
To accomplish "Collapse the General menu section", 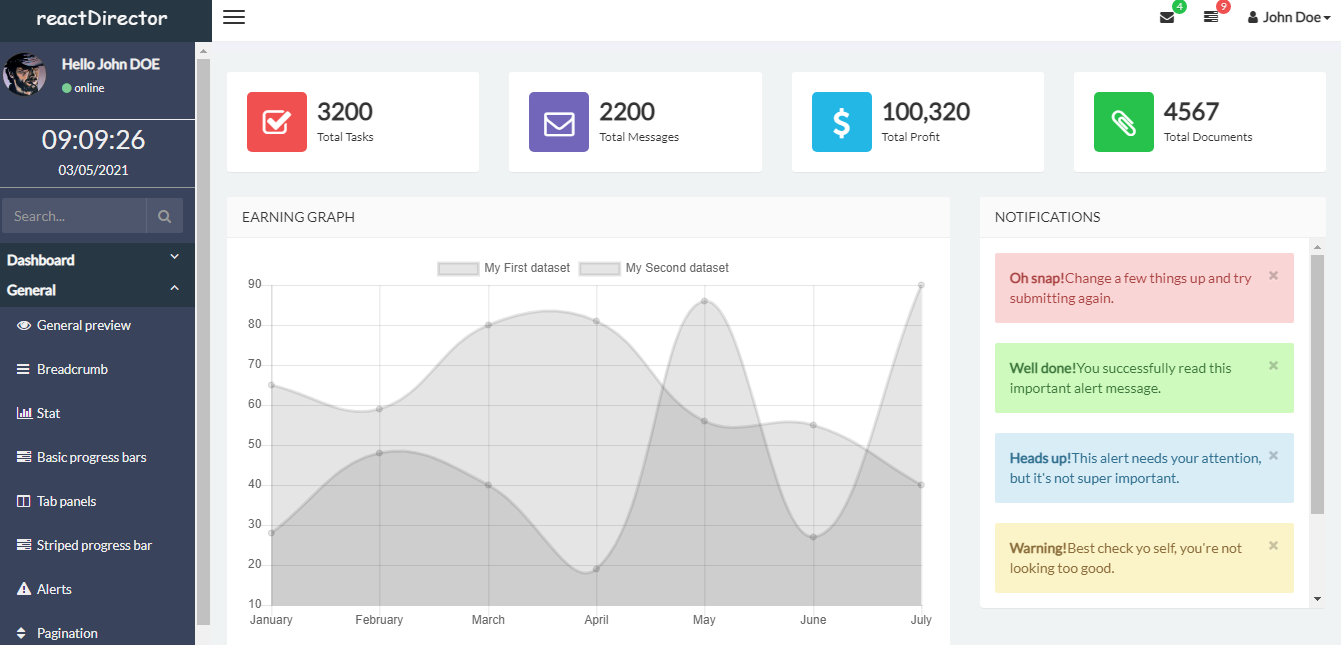I will (97, 290).
